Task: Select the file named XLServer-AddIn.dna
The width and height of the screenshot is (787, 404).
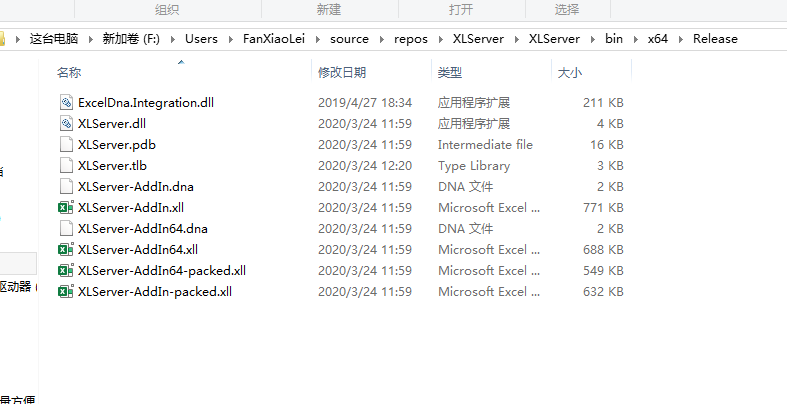Action: pyautogui.click(x=136, y=187)
